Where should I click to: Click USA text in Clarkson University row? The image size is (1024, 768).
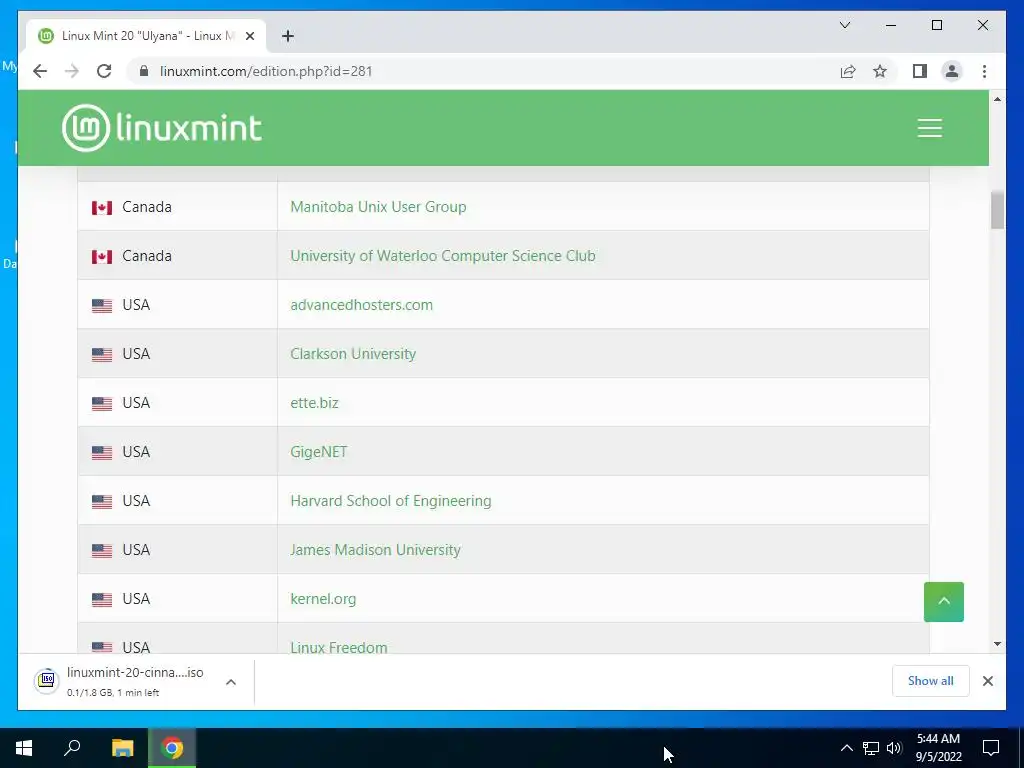136,354
